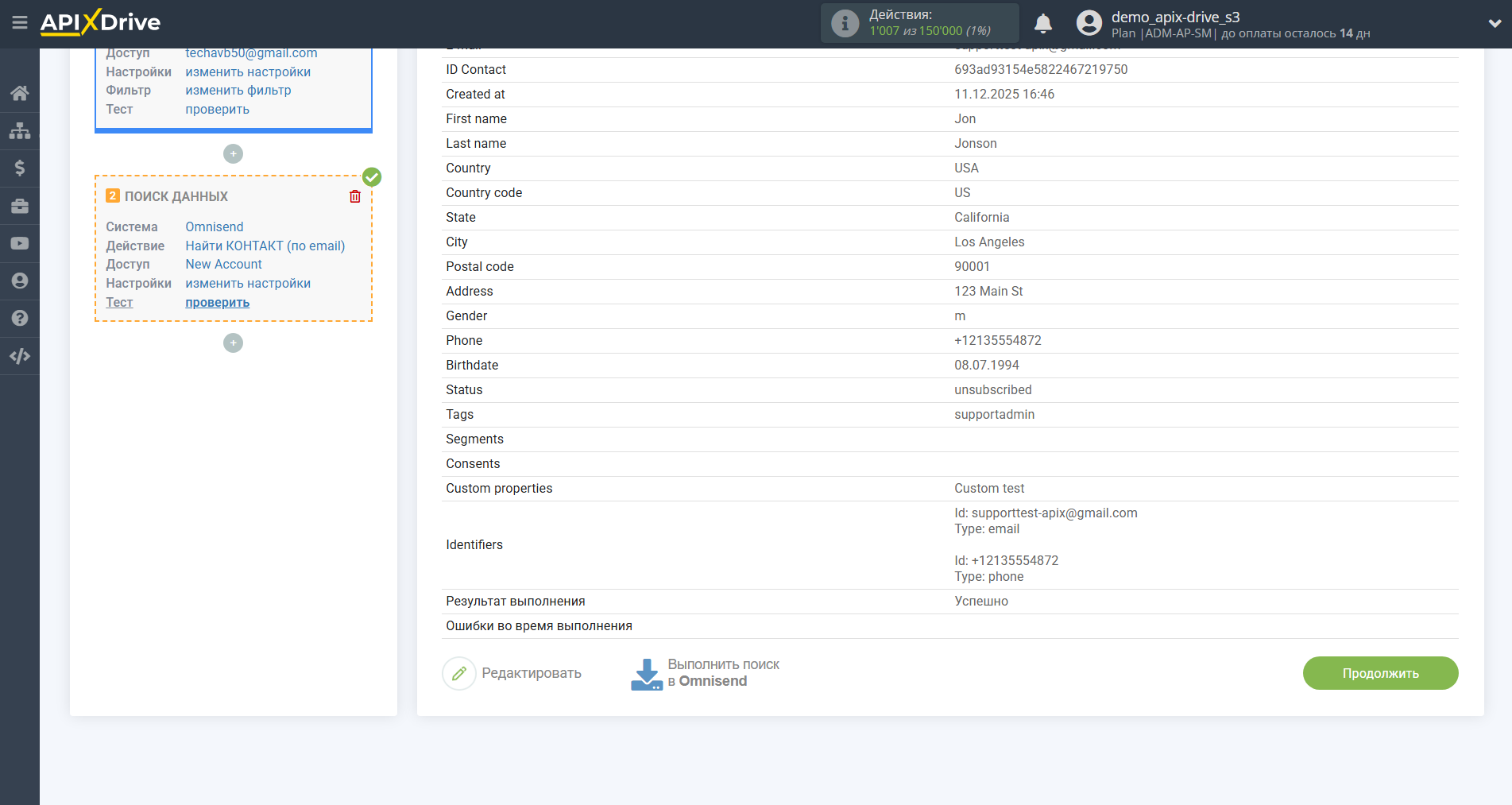Click the Продолжить button
This screenshot has width=1512, height=805.
1380,673
